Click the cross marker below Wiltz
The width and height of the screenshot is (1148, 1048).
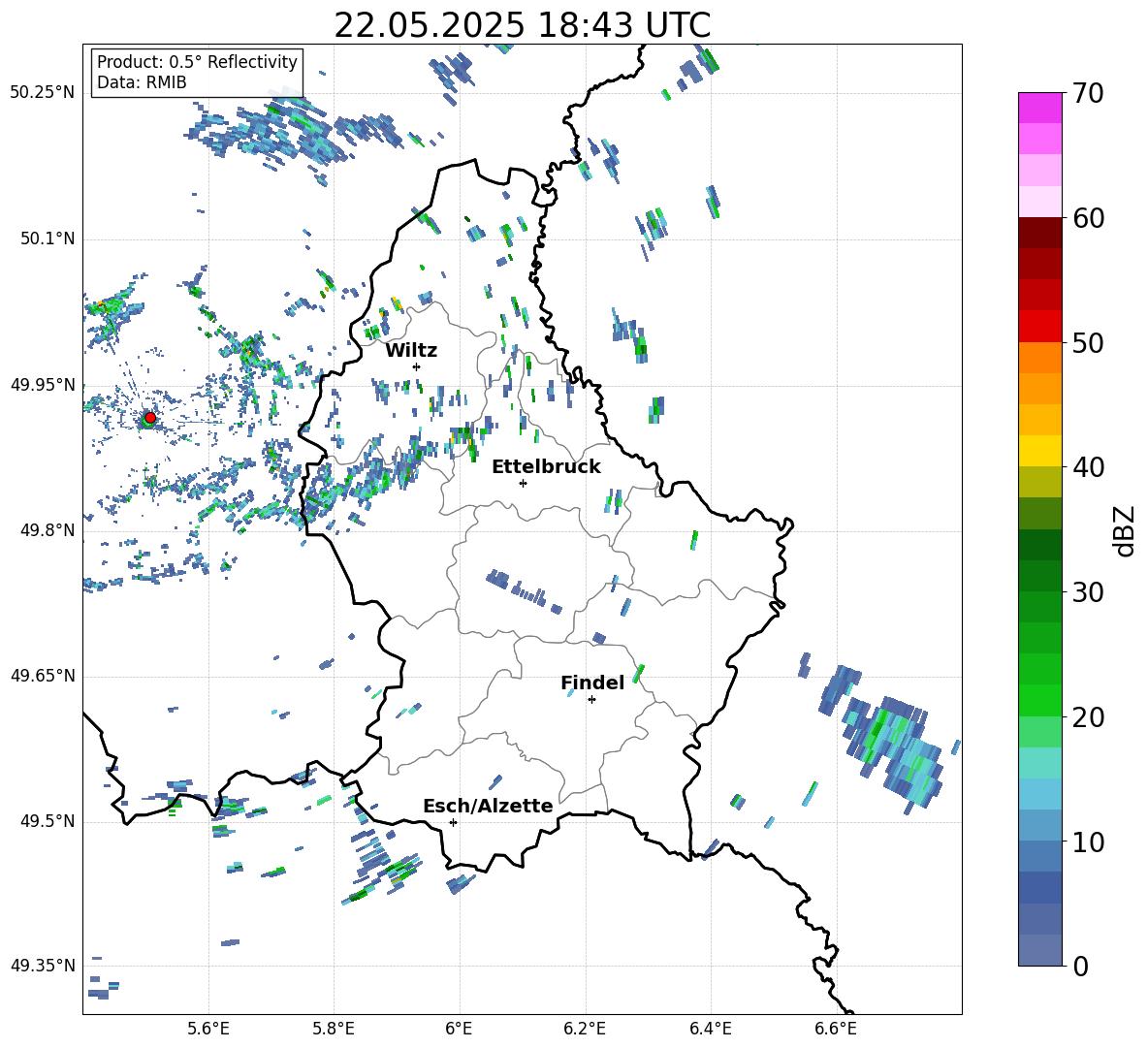[416, 366]
